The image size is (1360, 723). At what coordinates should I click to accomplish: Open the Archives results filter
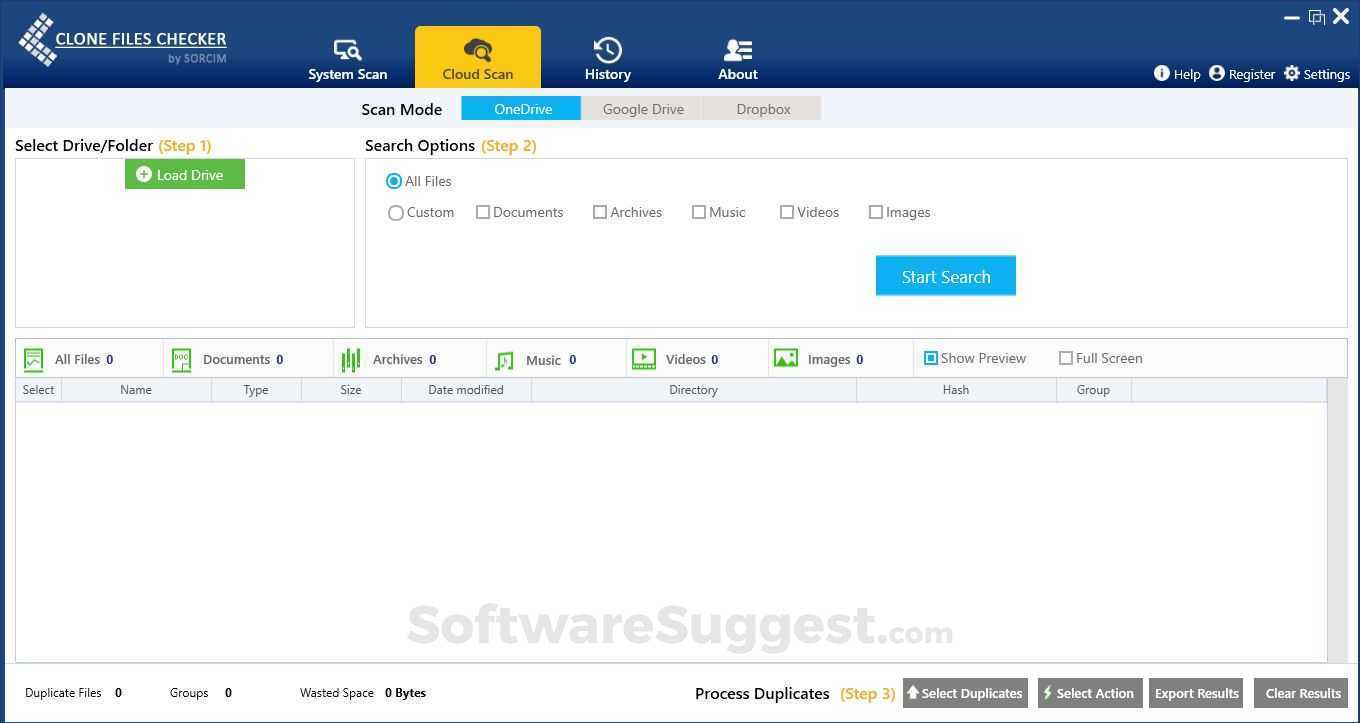click(351, 359)
